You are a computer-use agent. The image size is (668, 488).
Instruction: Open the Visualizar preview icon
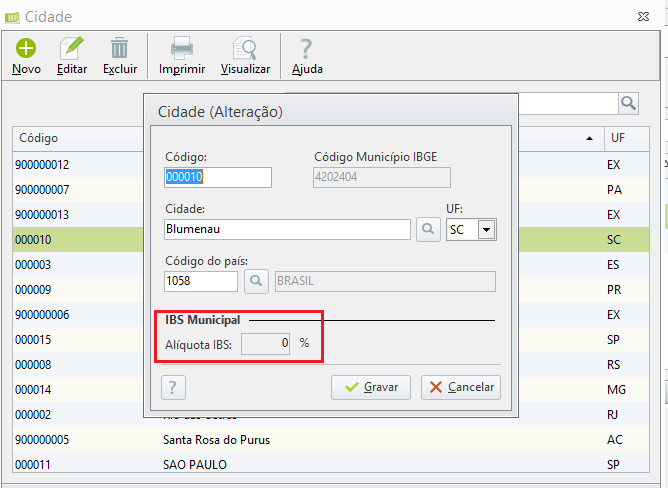pos(245,48)
